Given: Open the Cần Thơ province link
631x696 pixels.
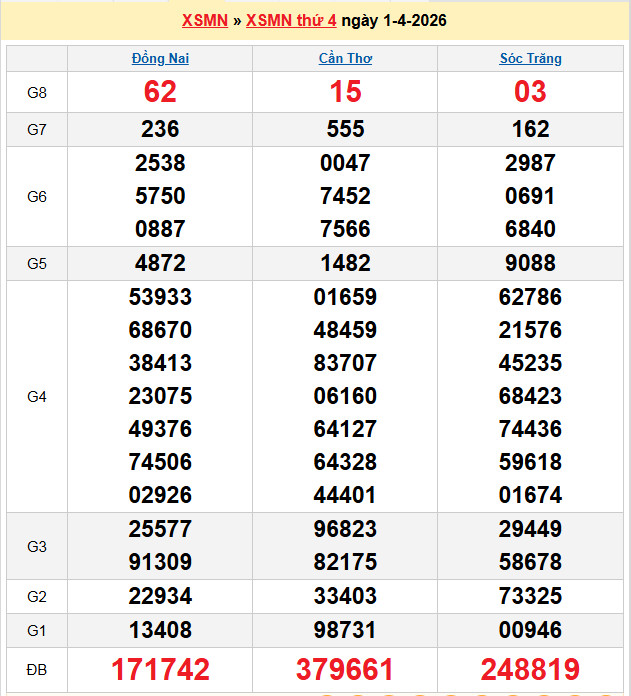Looking at the screenshot, I should pos(345,59).
